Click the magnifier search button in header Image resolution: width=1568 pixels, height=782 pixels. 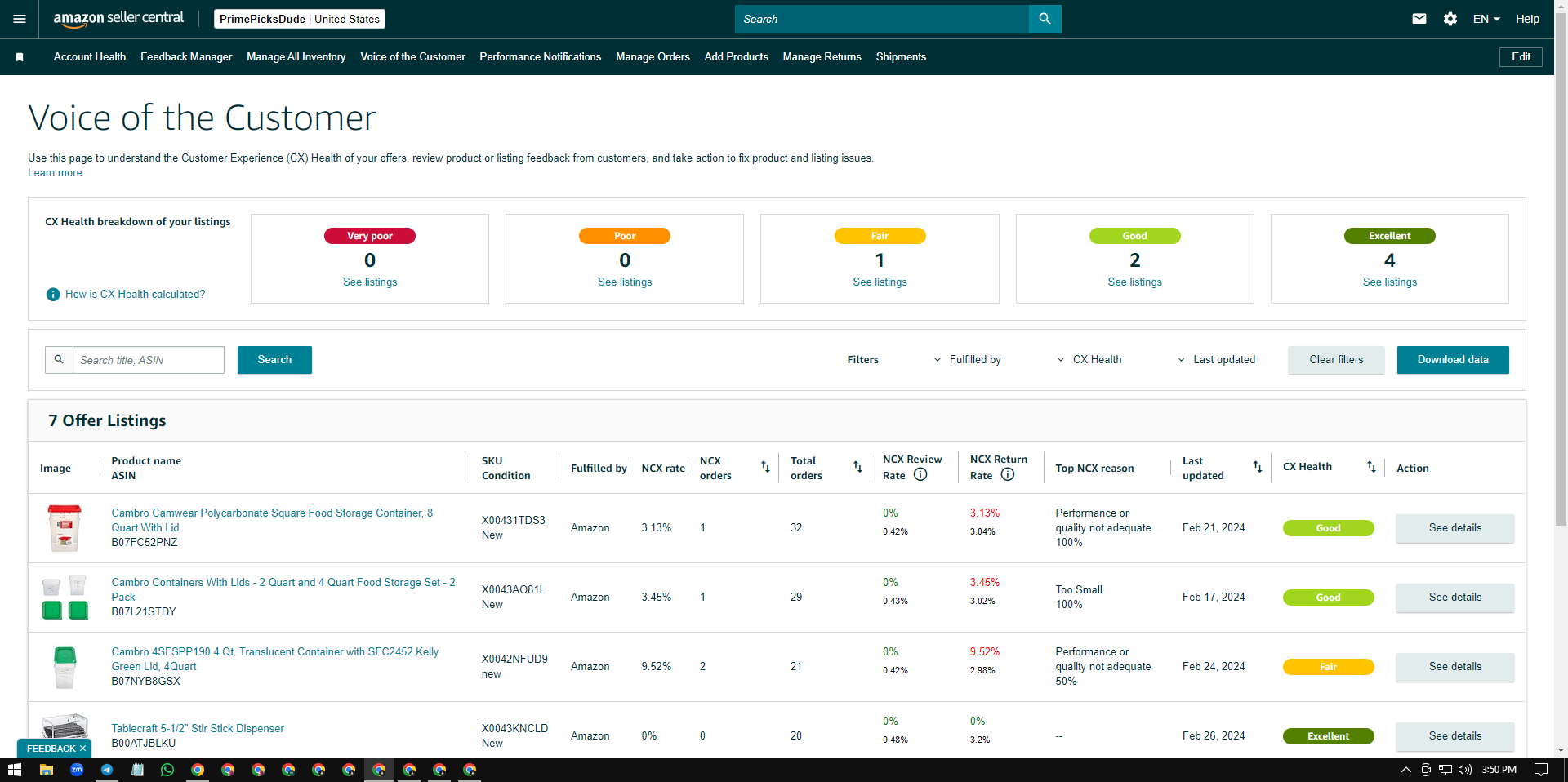tap(1045, 19)
